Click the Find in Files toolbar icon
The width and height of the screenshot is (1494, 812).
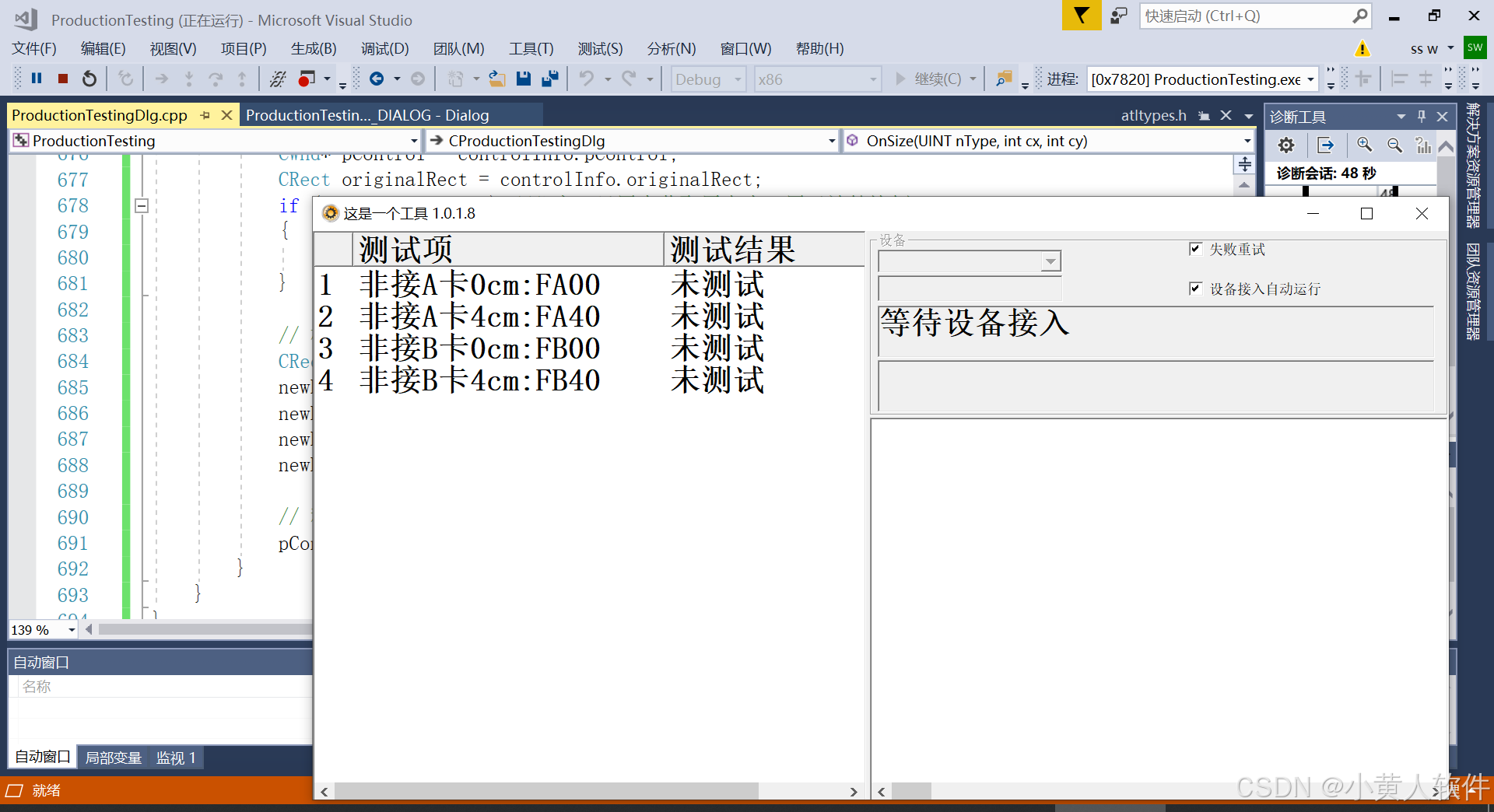(1005, 79)
